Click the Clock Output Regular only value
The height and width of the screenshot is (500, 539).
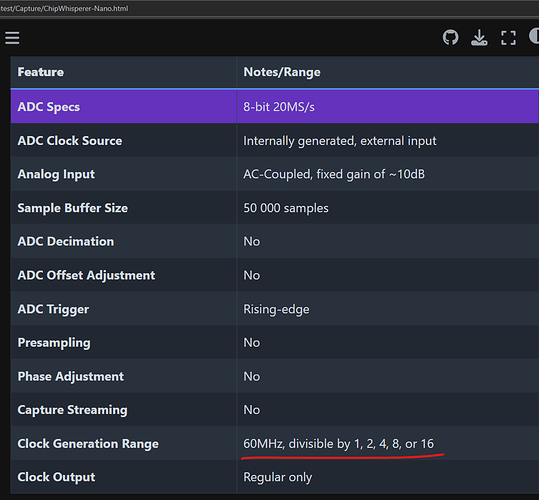click(278, 477)
